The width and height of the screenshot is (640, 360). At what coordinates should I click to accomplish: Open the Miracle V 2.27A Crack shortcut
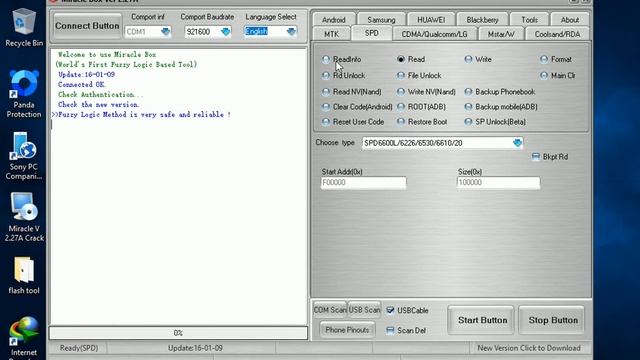pos(24,217)
